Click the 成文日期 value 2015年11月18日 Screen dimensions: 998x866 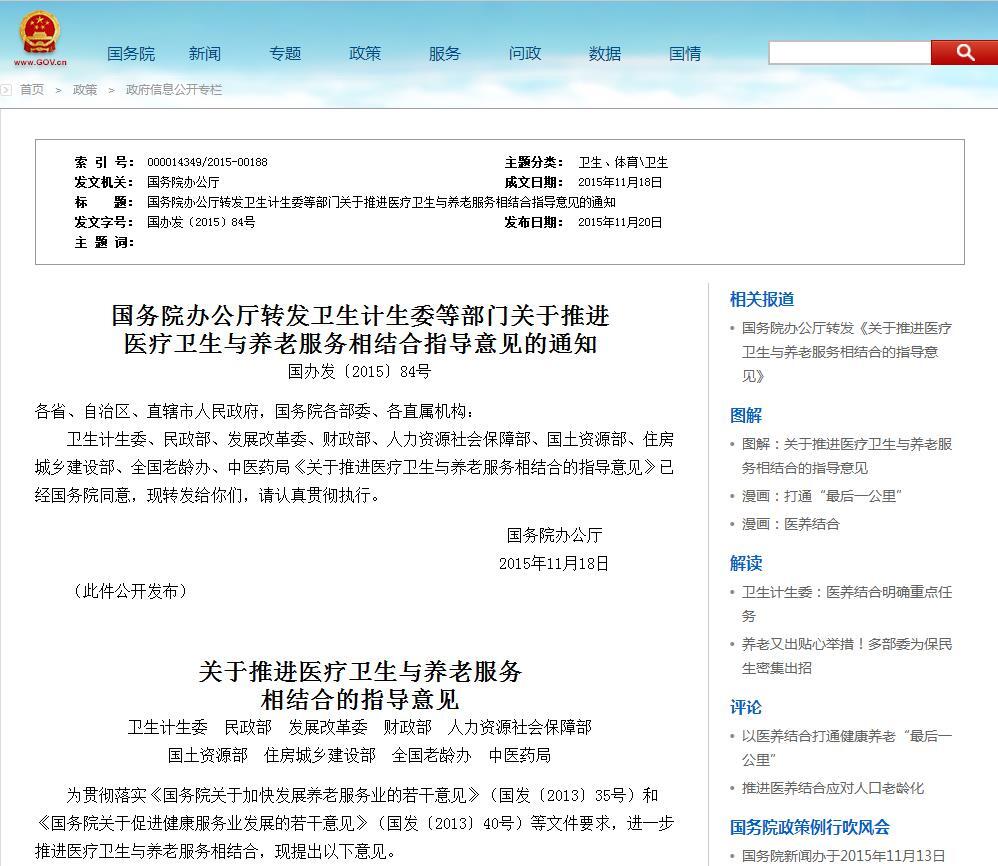click(620, 183)
